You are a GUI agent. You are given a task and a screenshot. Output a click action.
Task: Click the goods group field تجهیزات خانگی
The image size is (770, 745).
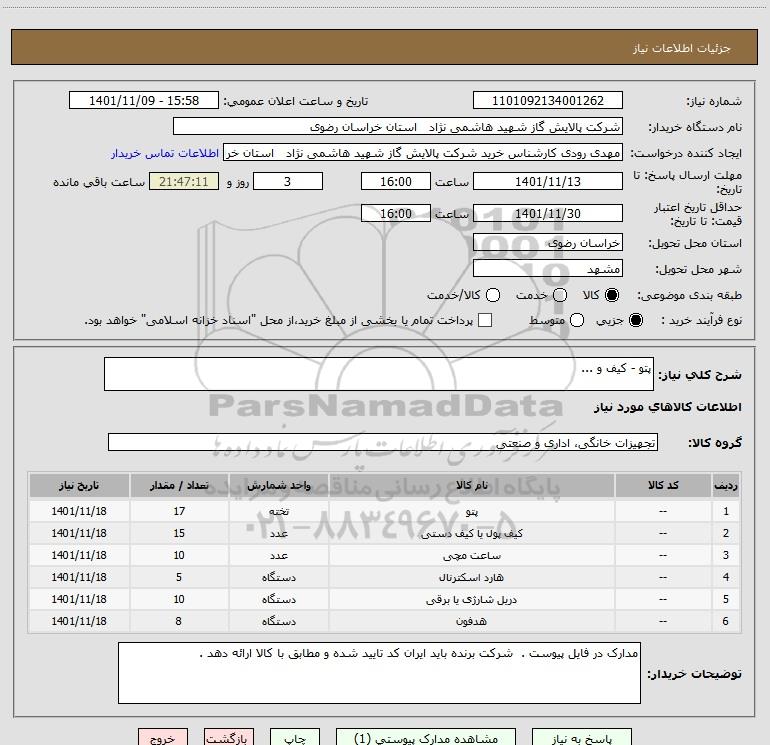383,442
